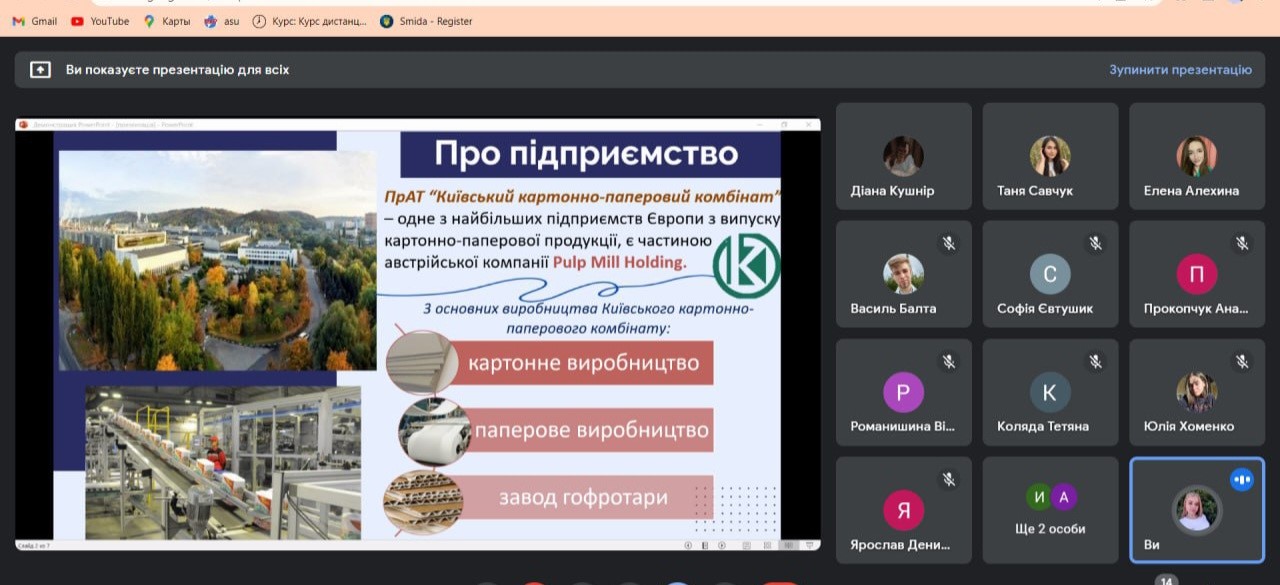Click previous slide arrow in PowerPoint status bar
Viewport: 1280px width, 585px height.
tap(688, 545)
